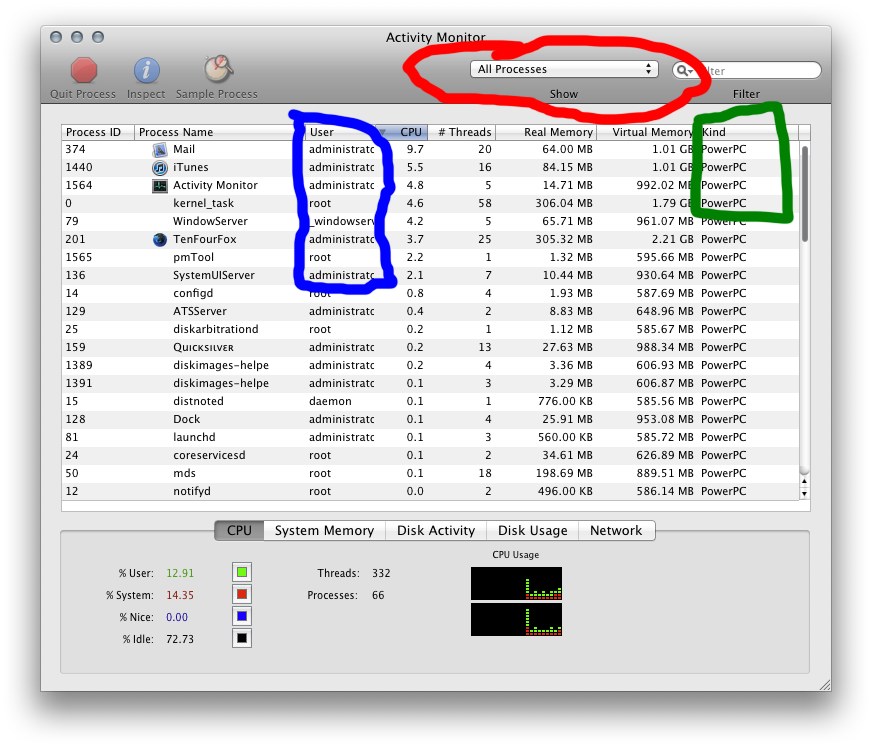Switch to the Disk Activity tab
Screen dimensions: 872x747
pyautogui.click(x=436, y=531)
